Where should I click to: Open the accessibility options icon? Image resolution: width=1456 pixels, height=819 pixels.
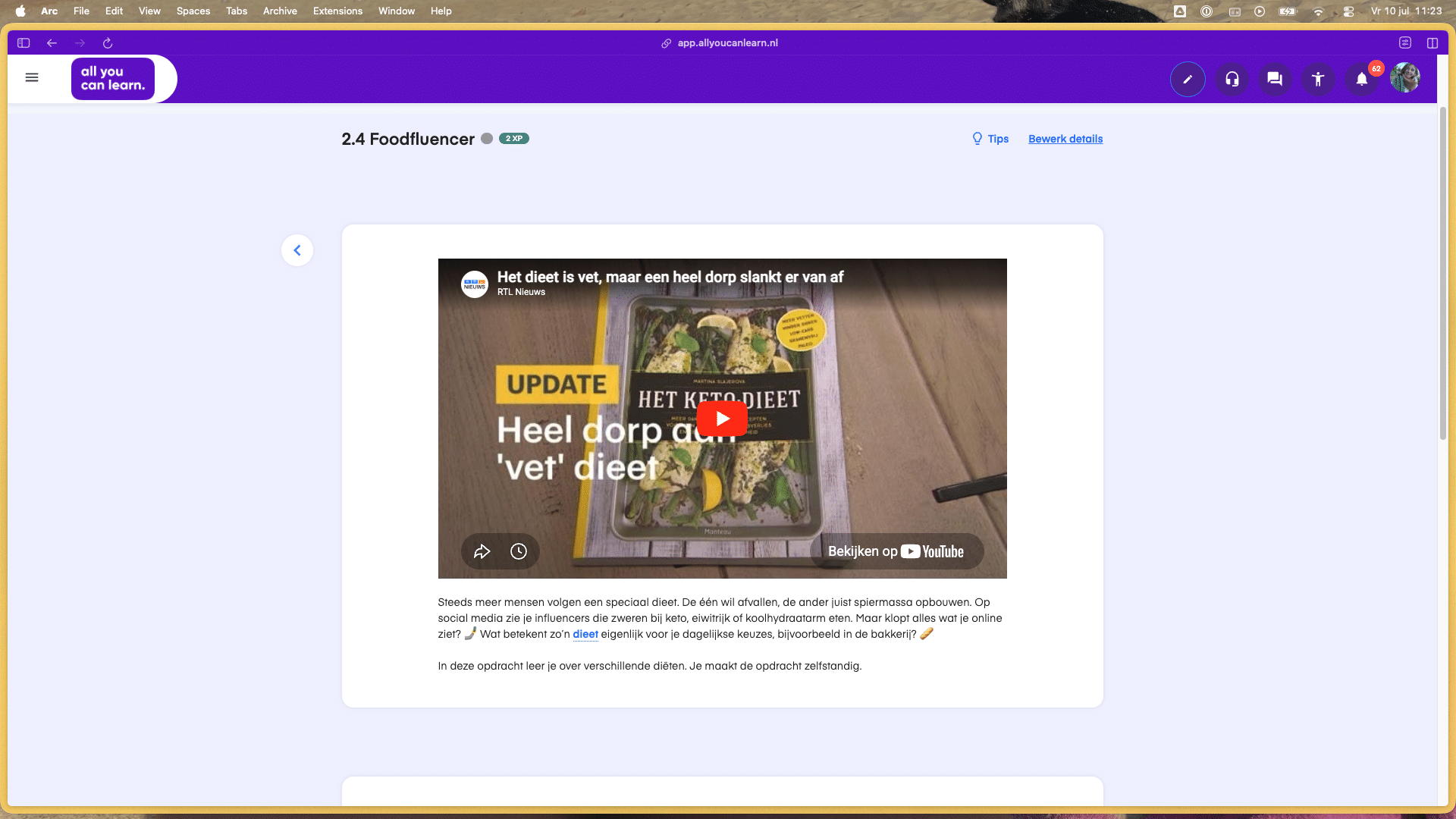(x=1318, y=79)
